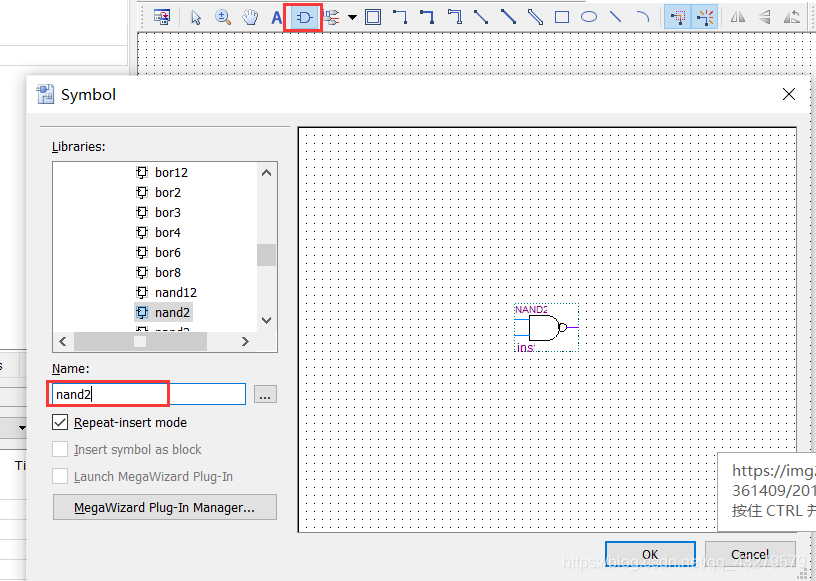The height and width of the screenshot is (581, 816).
Task: Select the Hand pan tool
Action: coord(250,17)
